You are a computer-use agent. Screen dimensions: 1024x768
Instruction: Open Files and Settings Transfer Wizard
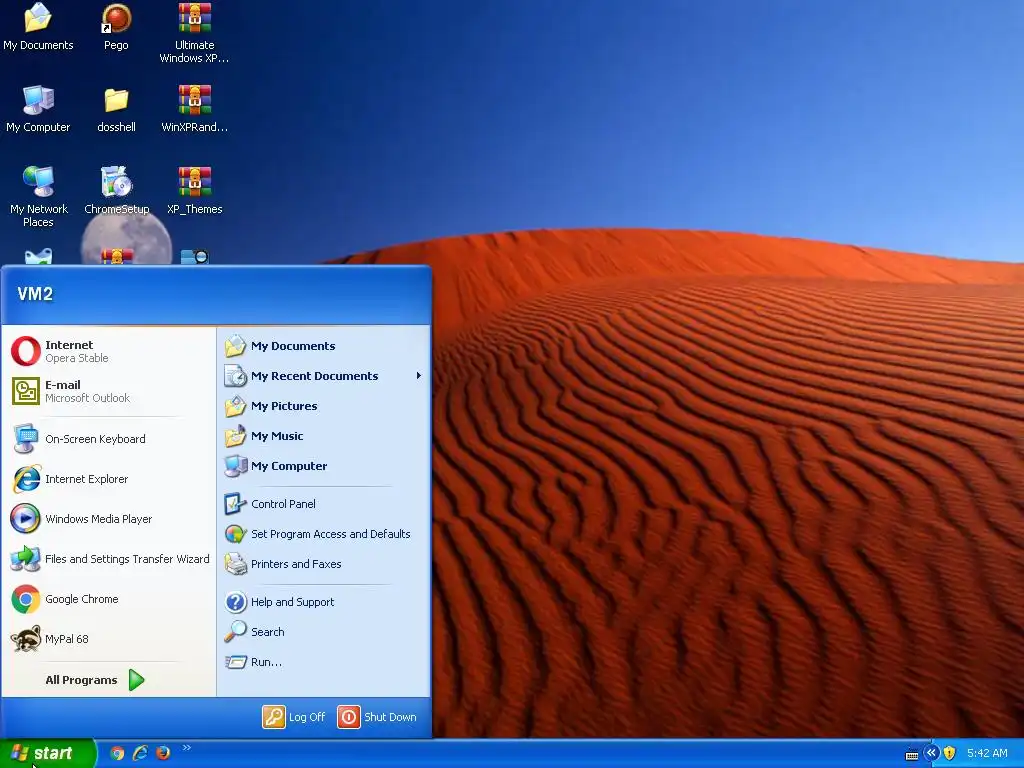tap(108, 559)
